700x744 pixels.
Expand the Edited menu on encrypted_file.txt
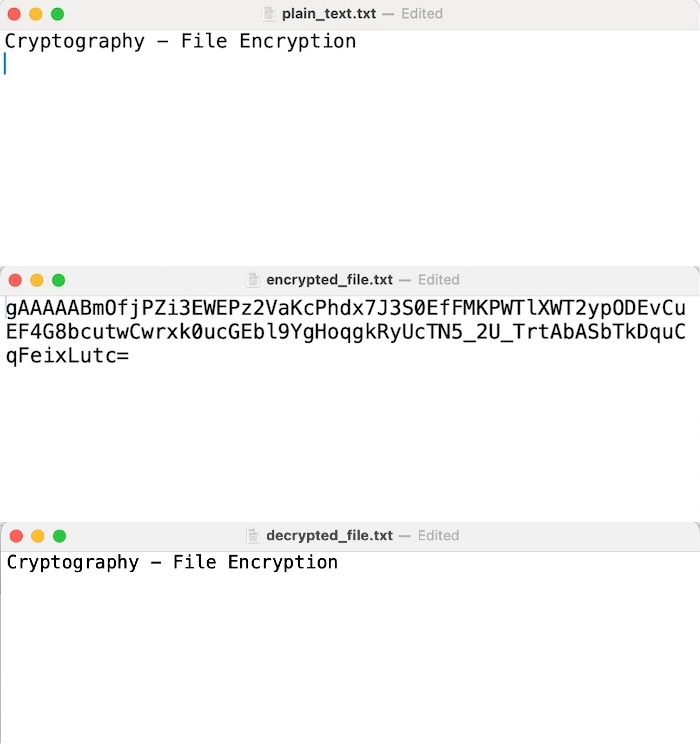pyautogui.click(x=438, y=280)
